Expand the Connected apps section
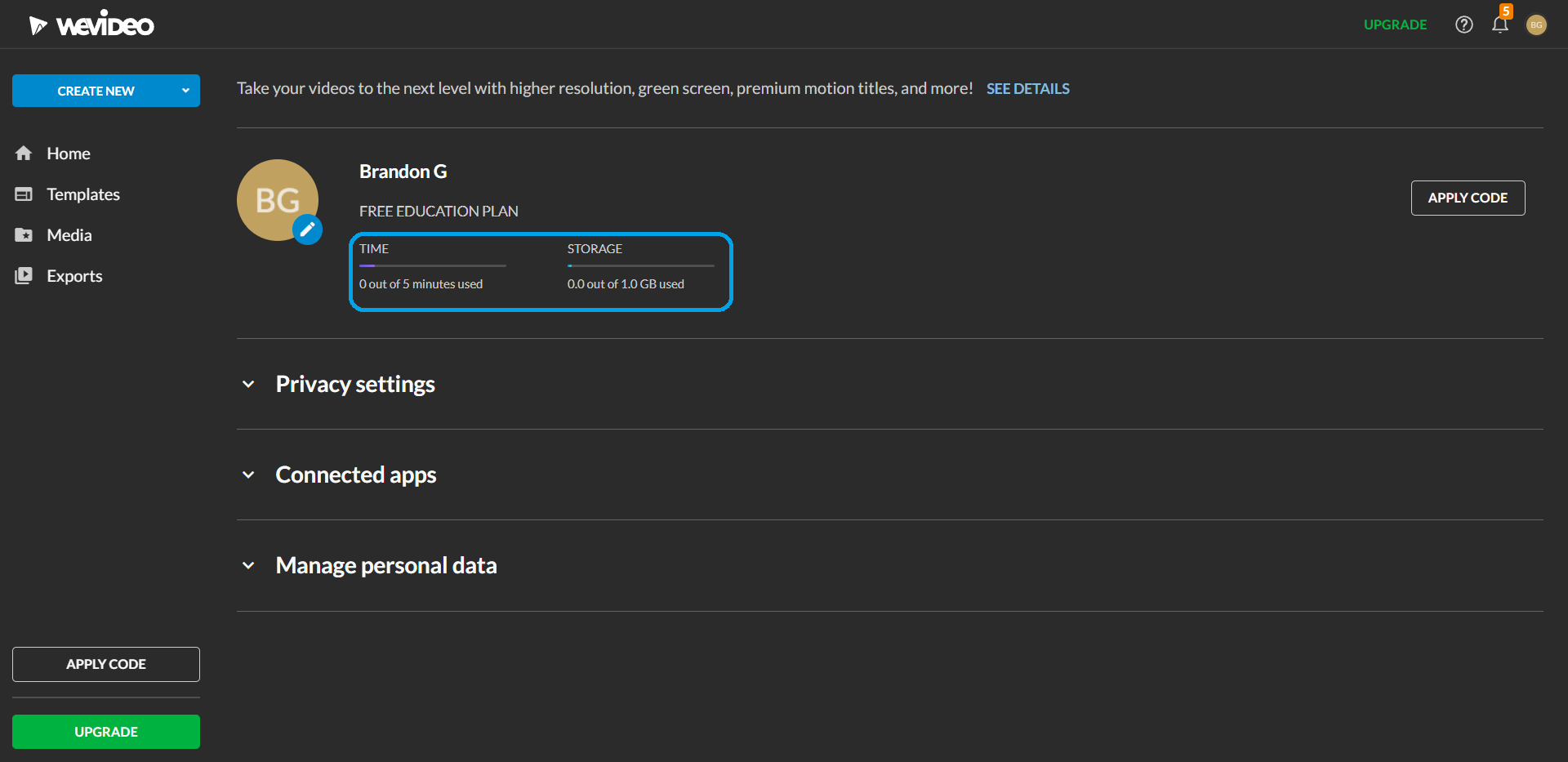1568x762 pixels. pyautogui.click(x=248, y=475)
